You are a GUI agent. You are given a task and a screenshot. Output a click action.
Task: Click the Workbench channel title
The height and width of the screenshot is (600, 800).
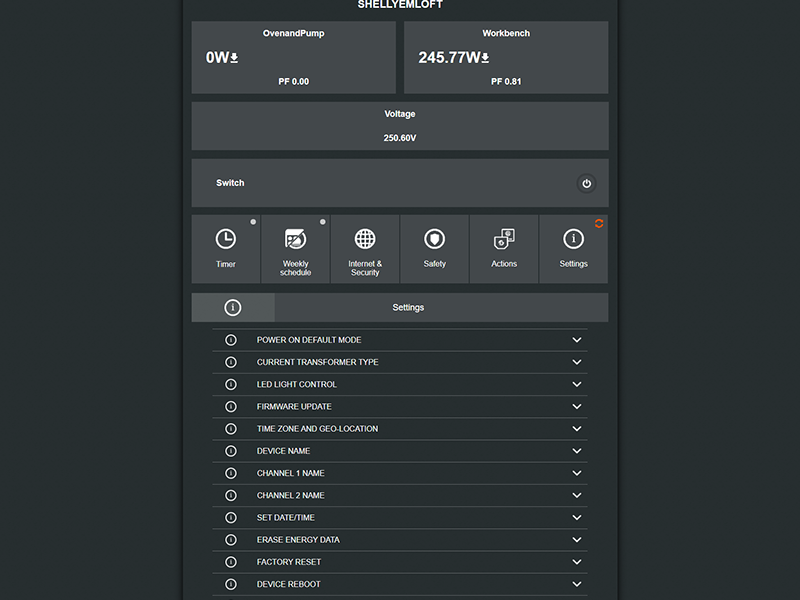[506, 33]
